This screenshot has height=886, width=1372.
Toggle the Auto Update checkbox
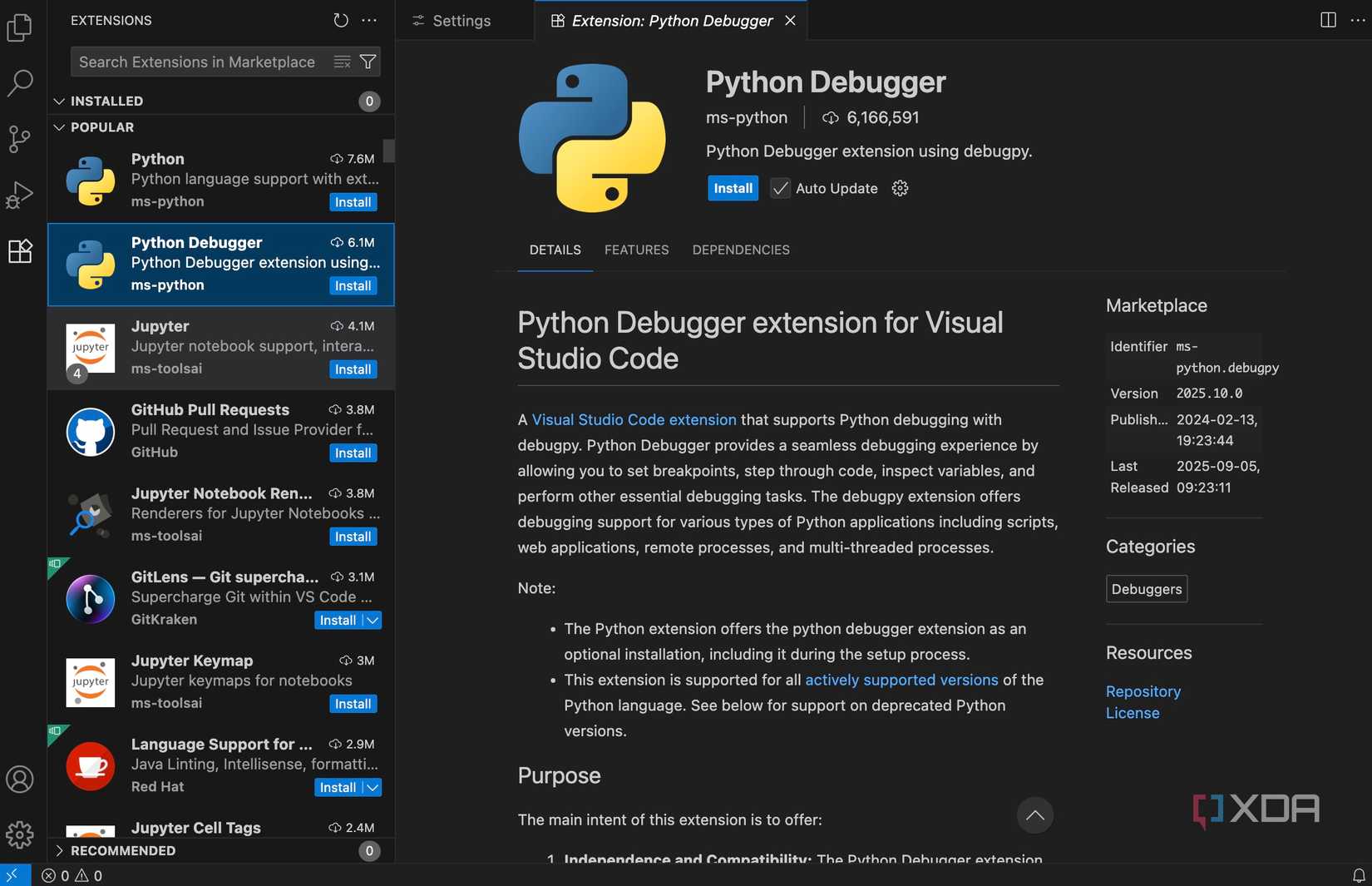tap(779, 188)
